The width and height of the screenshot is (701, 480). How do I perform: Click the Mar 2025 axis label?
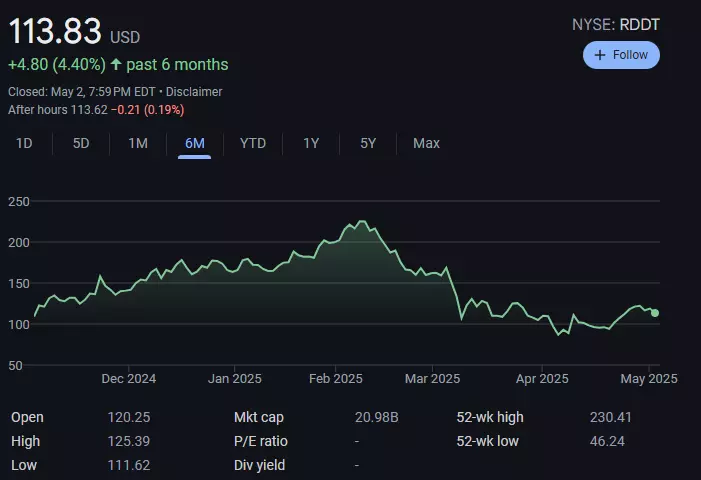(x=432, y=379)
